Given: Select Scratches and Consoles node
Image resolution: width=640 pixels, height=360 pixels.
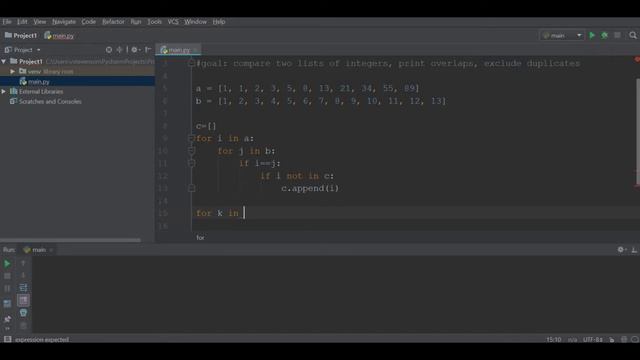Looking at the screenshot, I should 46,101.
